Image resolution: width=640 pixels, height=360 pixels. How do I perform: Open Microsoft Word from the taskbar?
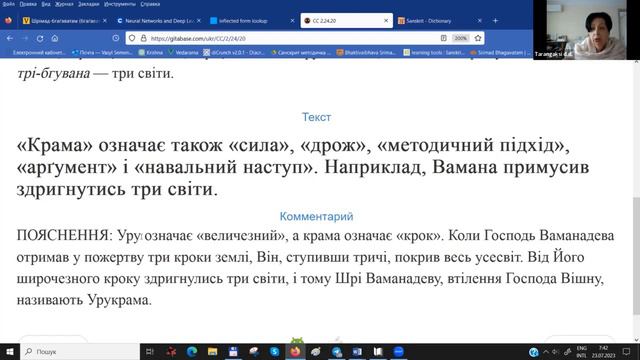click(357, 351)
